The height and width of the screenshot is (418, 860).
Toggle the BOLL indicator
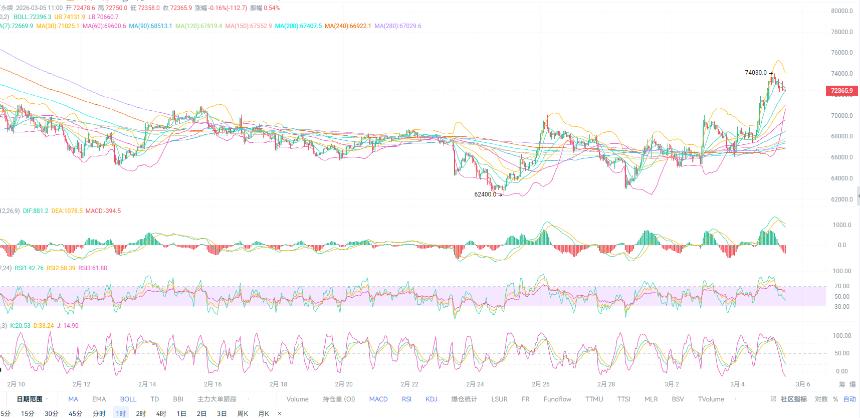128,399
